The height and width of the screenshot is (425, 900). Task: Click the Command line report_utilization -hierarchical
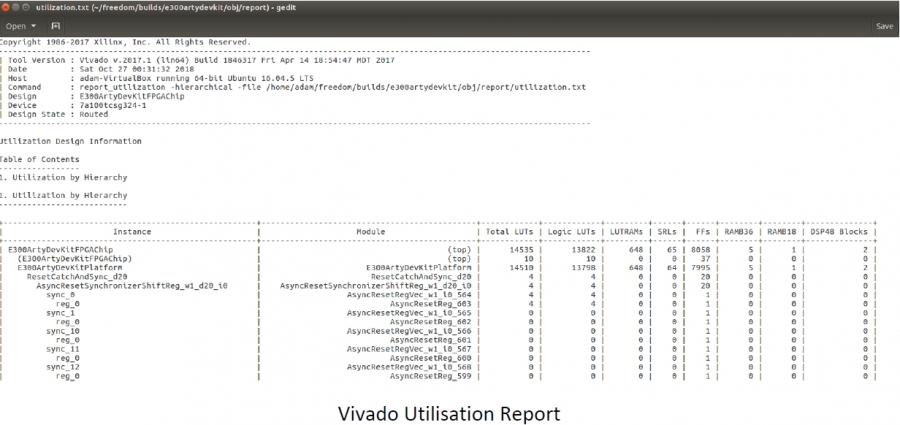coord(297,87)
